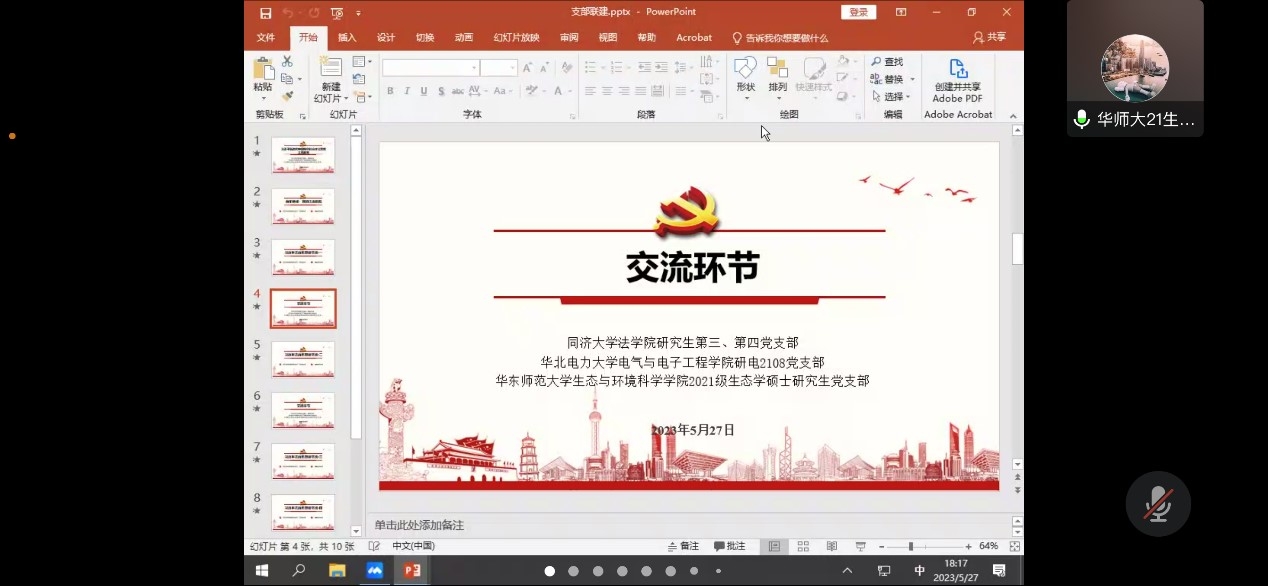Click fit slide to window icon
Screen dimensions: 1268x586
1014,547
